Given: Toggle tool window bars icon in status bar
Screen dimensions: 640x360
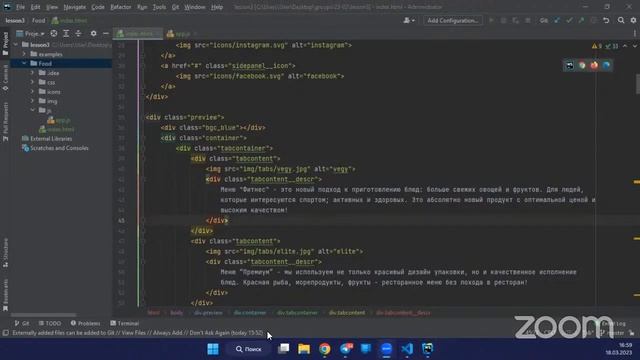Looking at the screenshot, I should [5, 333].
